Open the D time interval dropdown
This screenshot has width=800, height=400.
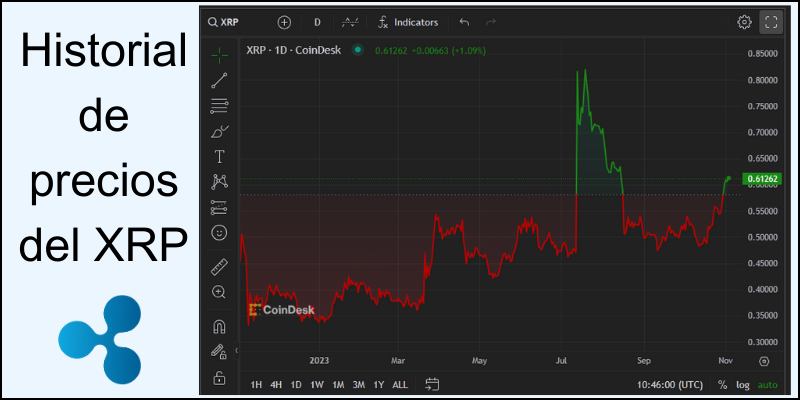[x=317, y=22]
